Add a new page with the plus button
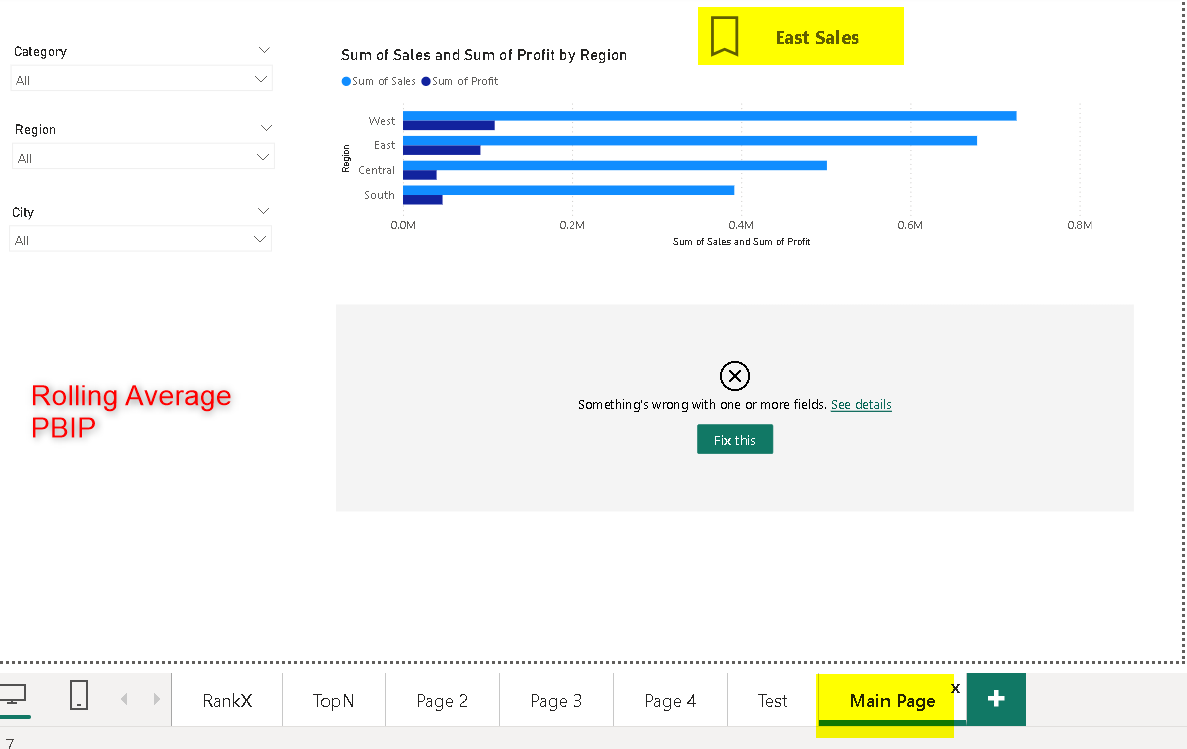Screen dimensions: 1187x749 (996, 699)
